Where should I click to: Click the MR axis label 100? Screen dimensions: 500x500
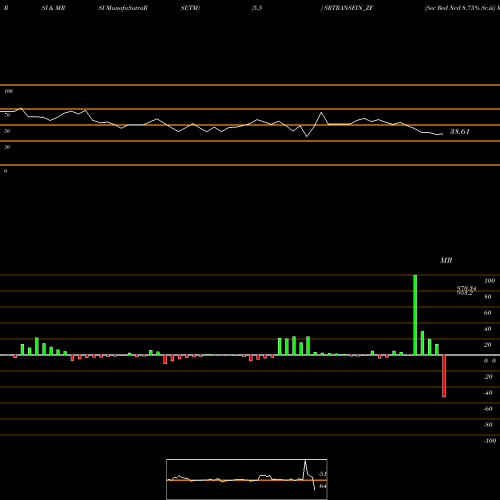point(490,281)
